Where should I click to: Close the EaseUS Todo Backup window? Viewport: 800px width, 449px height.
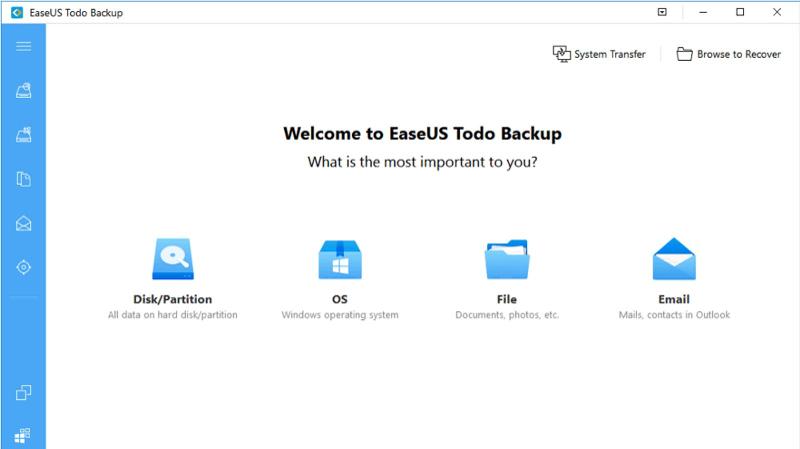777,12
